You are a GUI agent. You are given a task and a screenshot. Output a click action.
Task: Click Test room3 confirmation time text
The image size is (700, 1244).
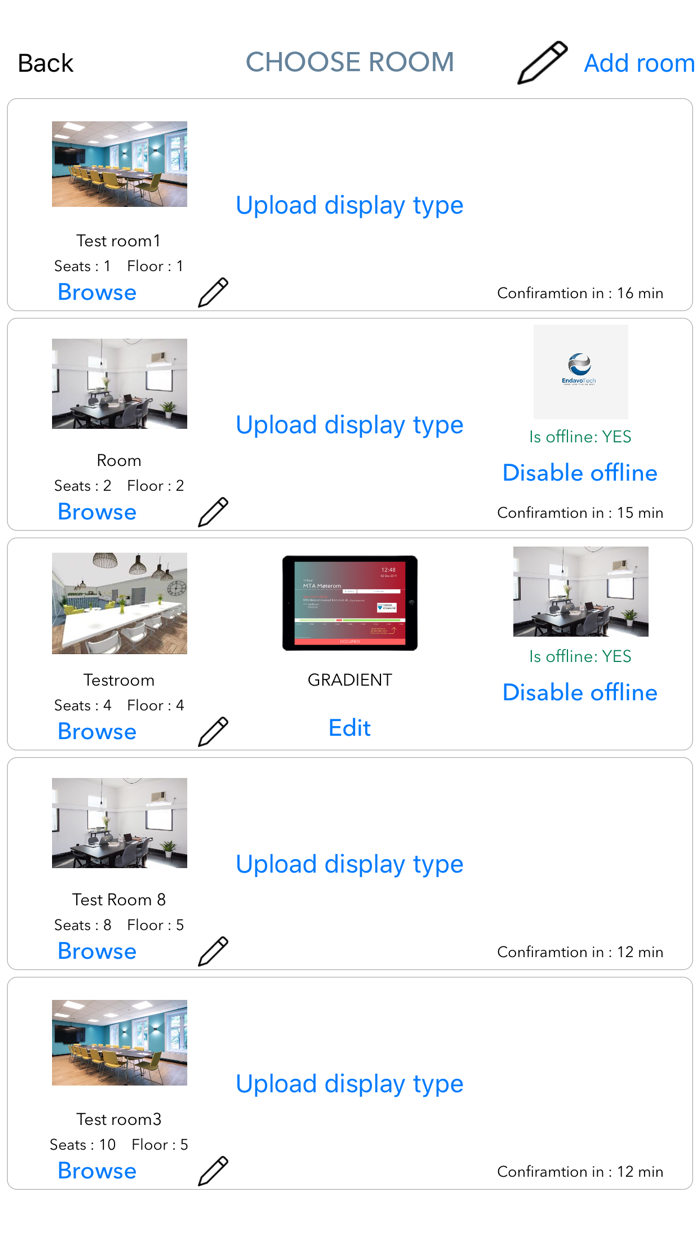[x=580, y=1172]
